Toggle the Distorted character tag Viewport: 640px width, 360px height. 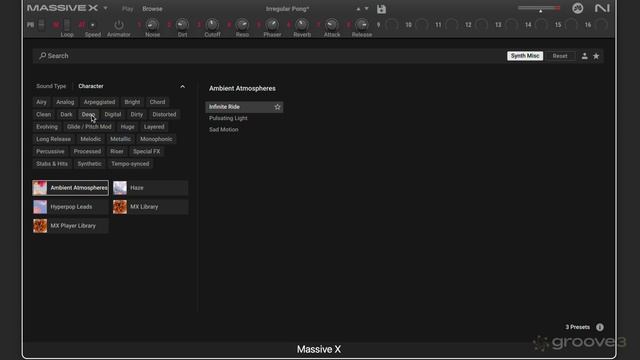click(164, 114)
